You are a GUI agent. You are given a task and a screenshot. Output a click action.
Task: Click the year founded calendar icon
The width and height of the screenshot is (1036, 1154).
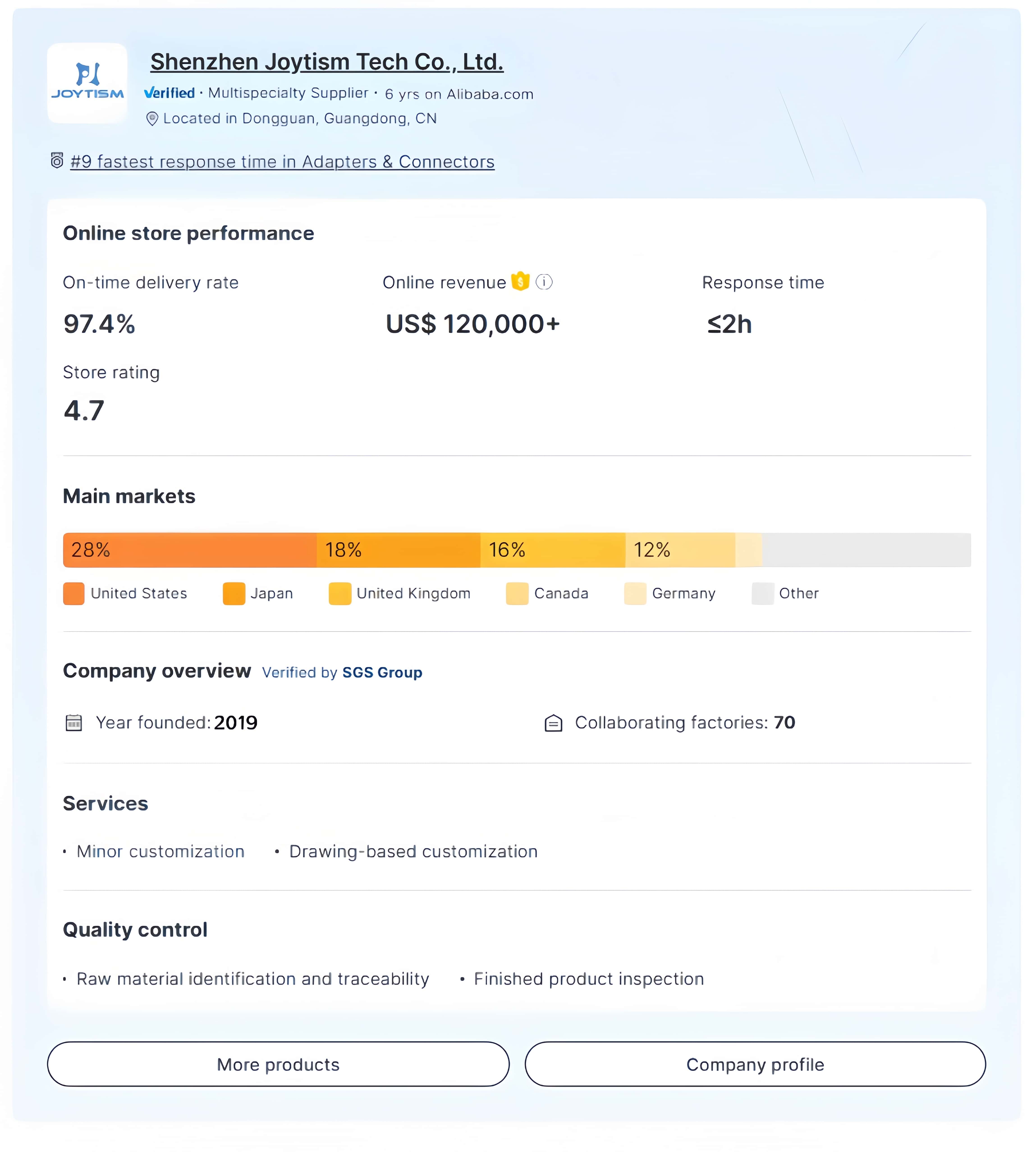[74, 722]
